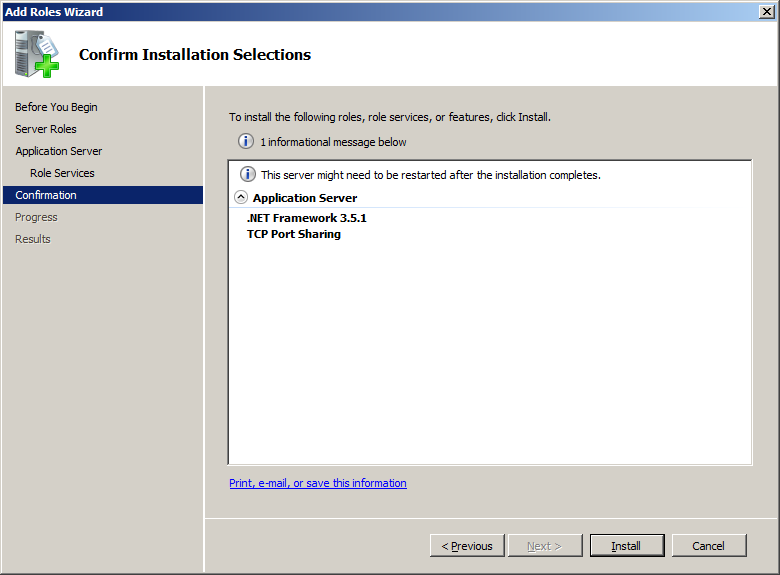Open the Server Roles step

(x=46, y=129)
